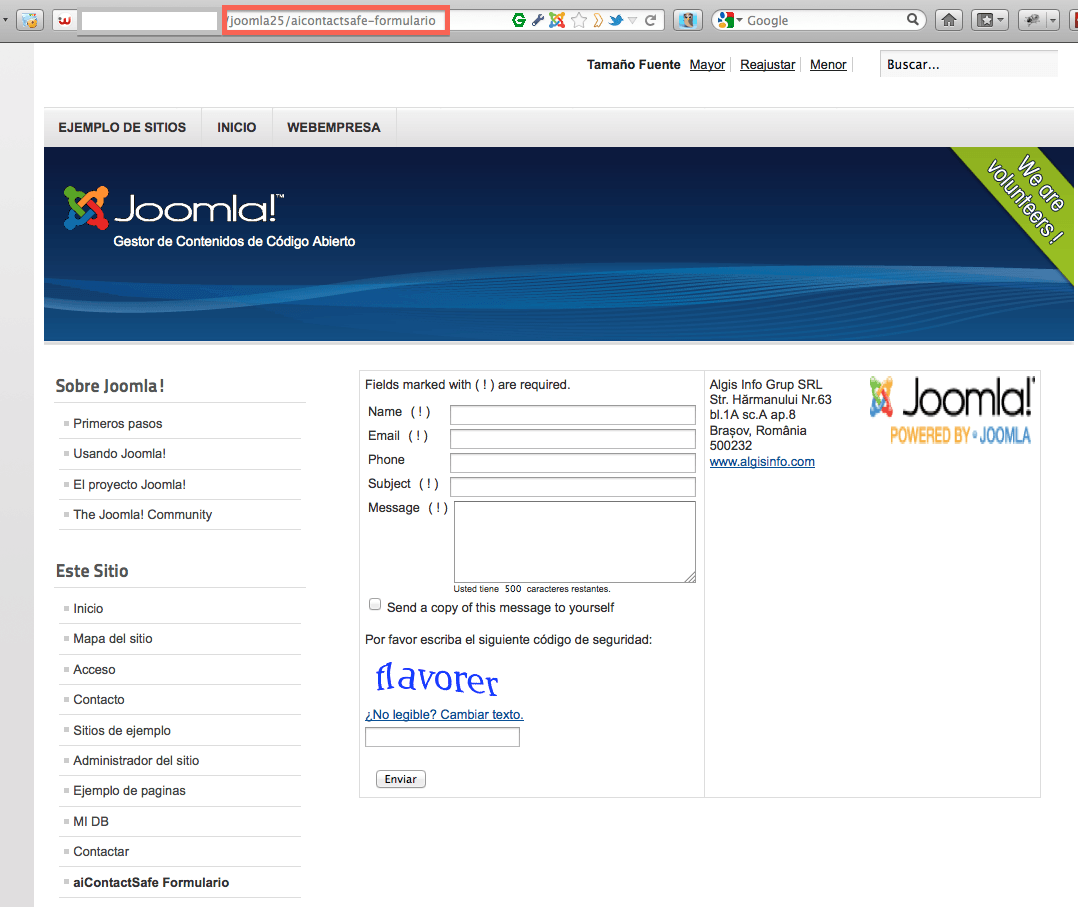Open Primeros pasos sidebar link
Viewport: 1078px width, 907px height.
pyautogui.click(x=118, y=424)
